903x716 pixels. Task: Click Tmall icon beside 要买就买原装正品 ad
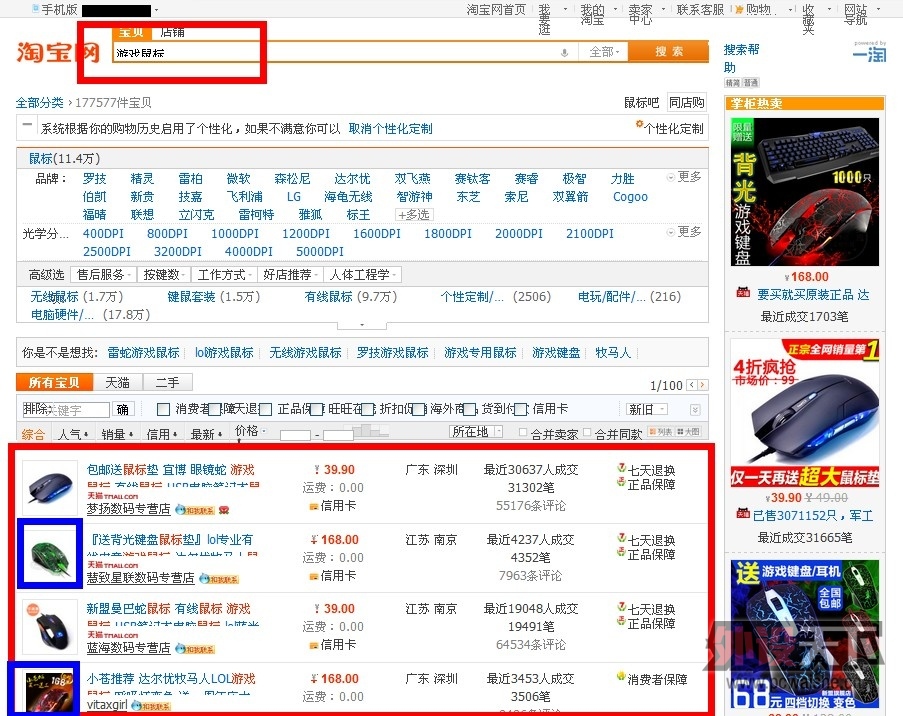(743, 293)
